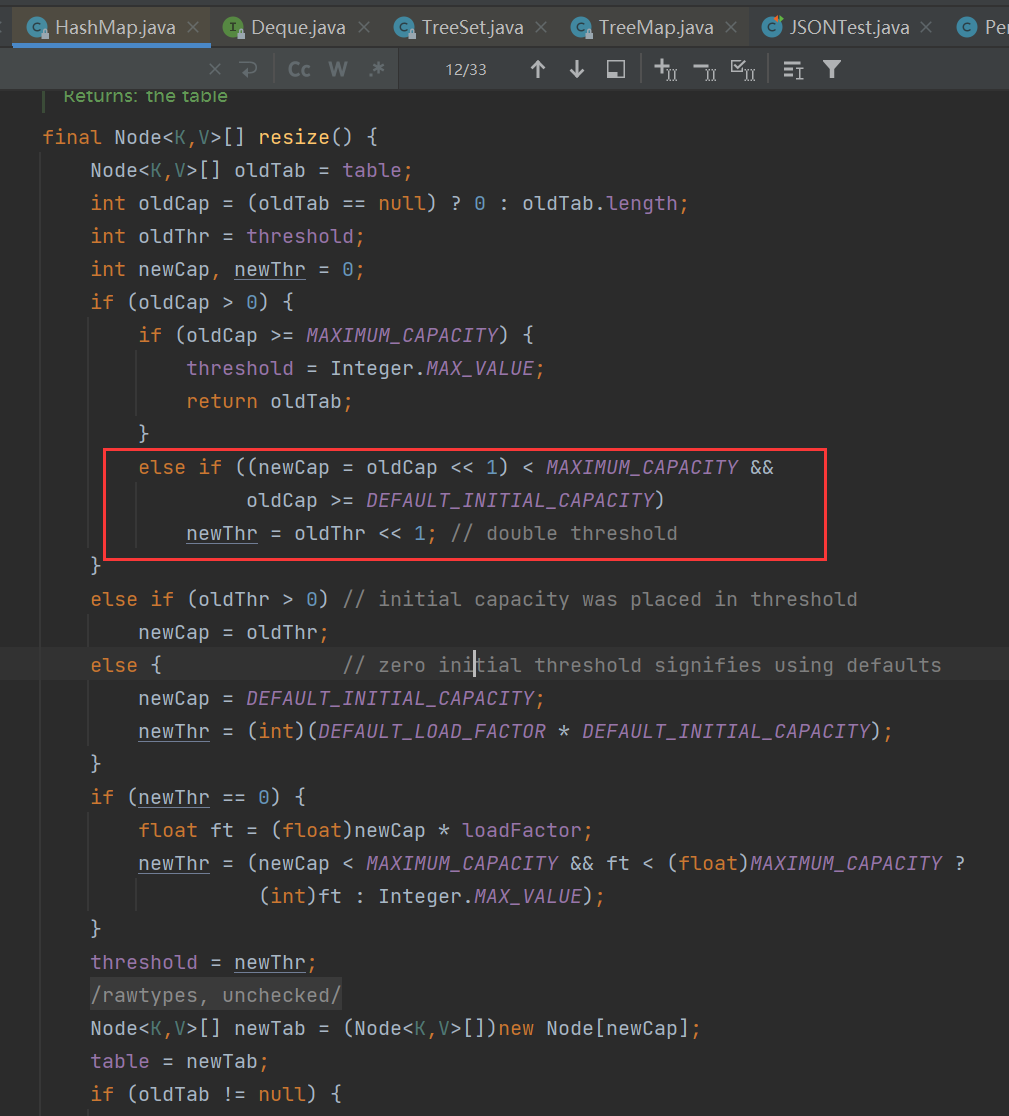The width and height of the screenshot is (1009, 1116).
Task: Click the DEFAULT_LOAD_FACTOR constant
Action: pyautogui.click(x=431, y=731)
